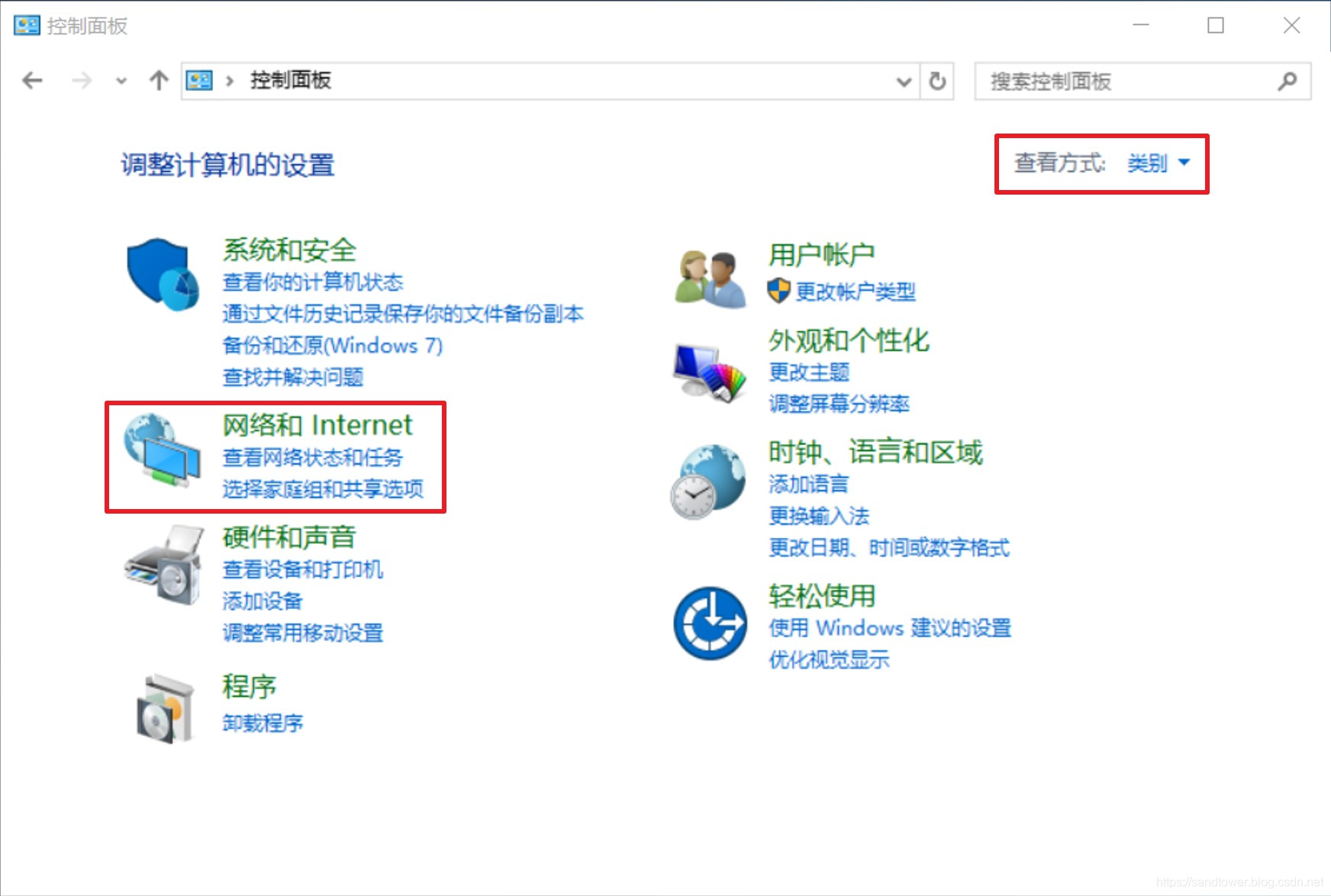Click the 轻松使用 accessibility icon
The image size is (1331, 896).
coord(709,624)
